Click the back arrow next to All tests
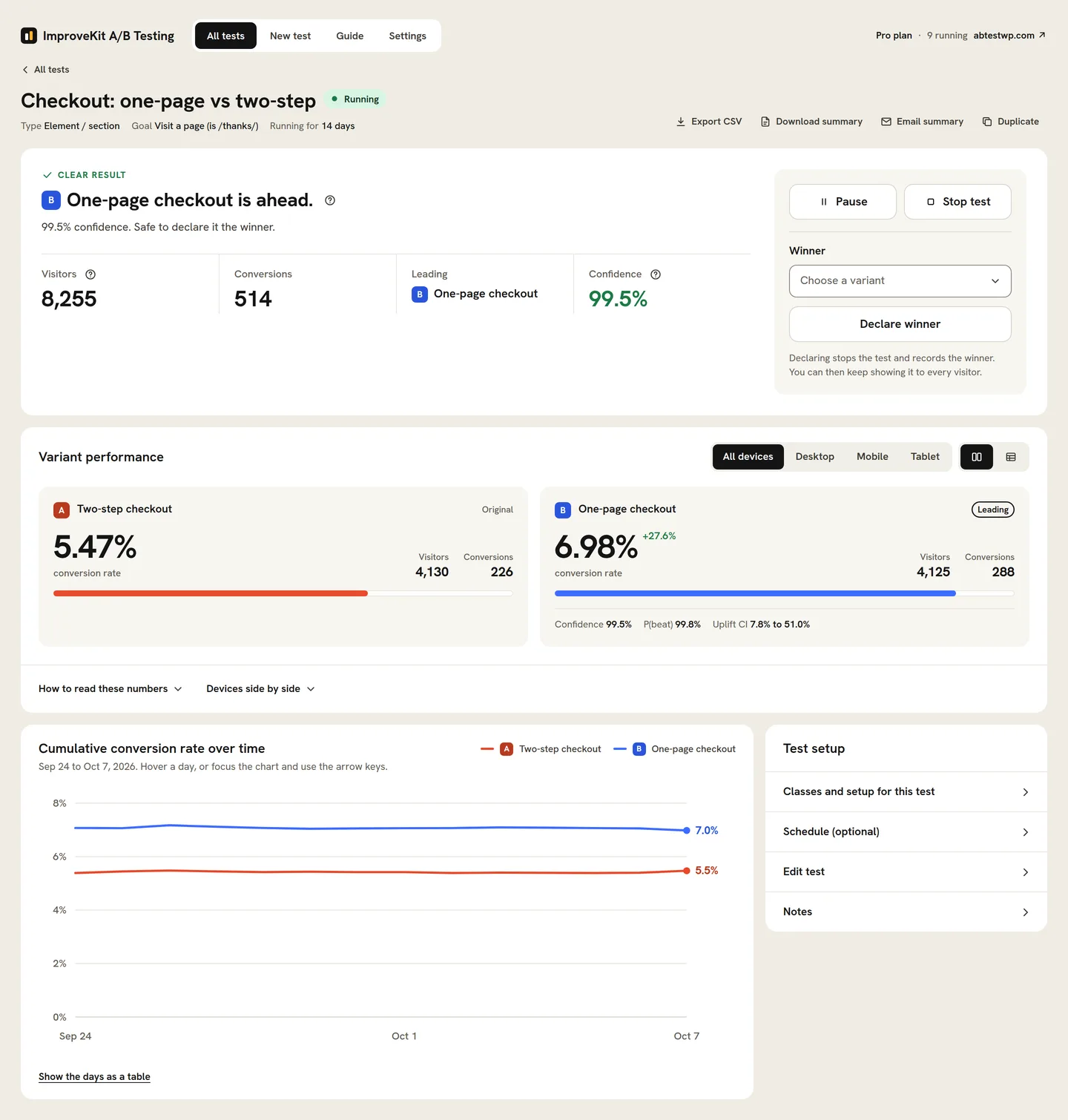Viewport: 1068px width, 1120px height. point(25,70)
